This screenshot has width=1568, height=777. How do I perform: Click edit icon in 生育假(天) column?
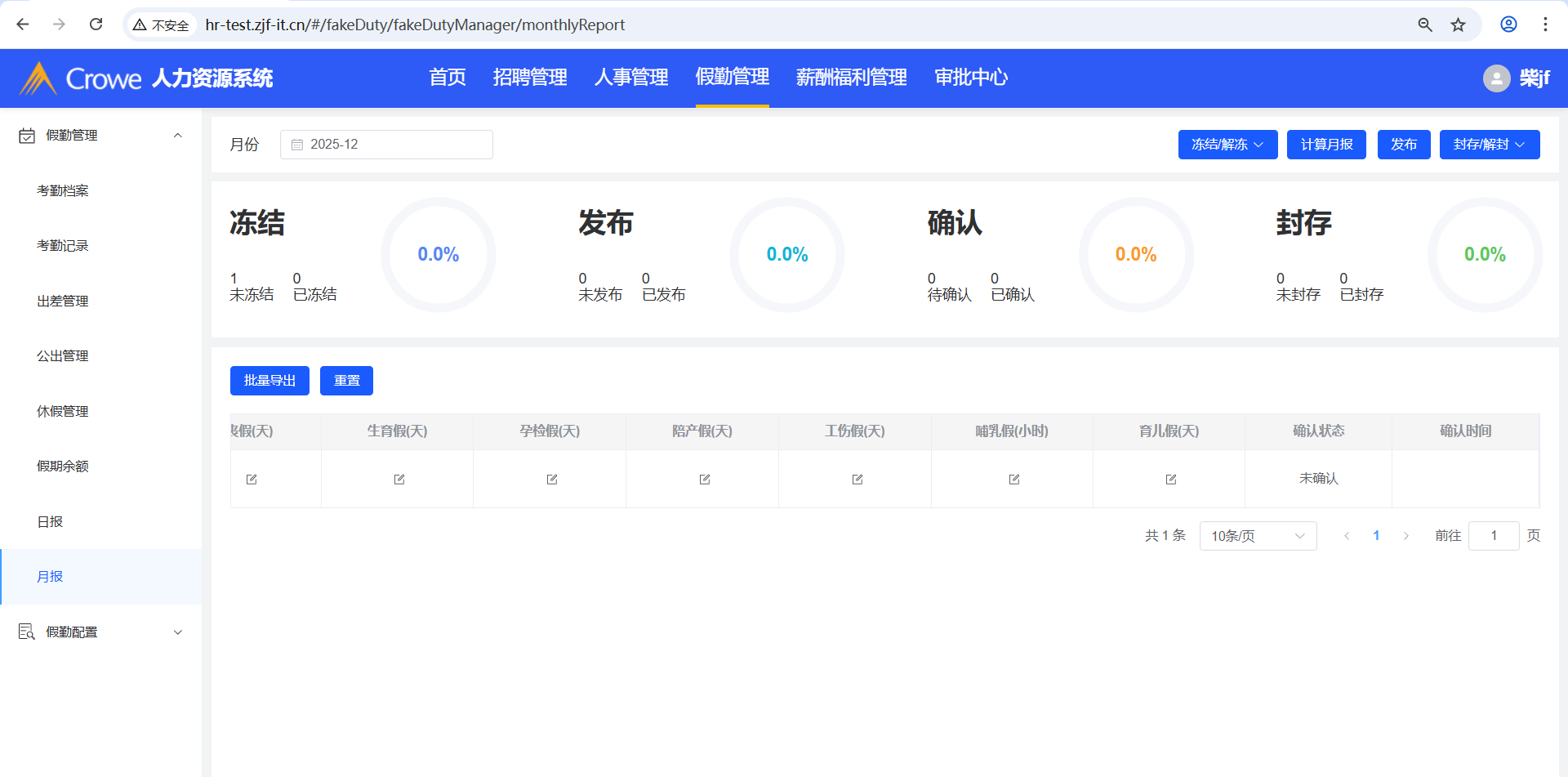(399, 480)
